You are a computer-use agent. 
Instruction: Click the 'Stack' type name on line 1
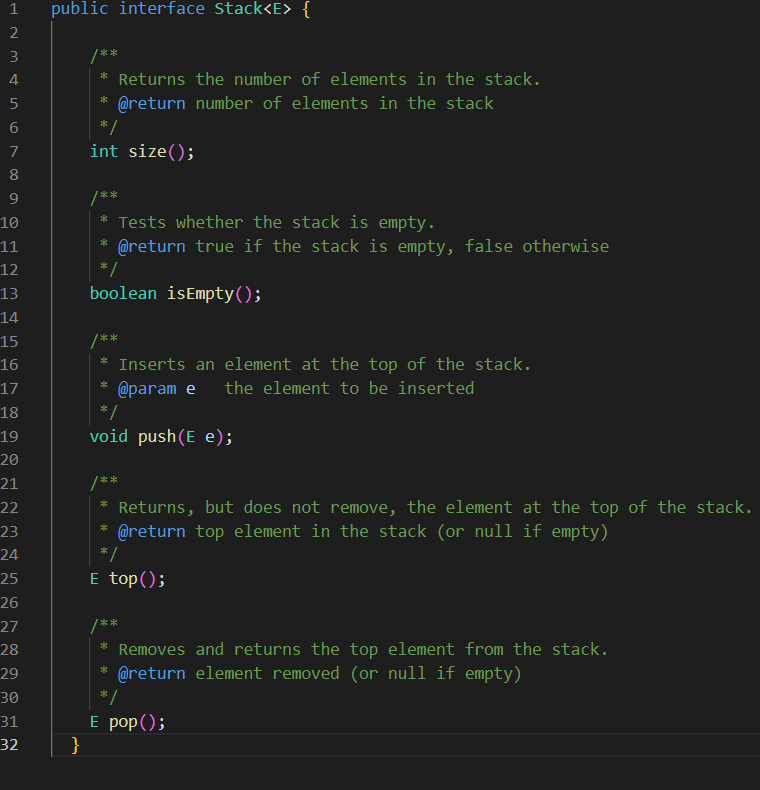(238, 9)
